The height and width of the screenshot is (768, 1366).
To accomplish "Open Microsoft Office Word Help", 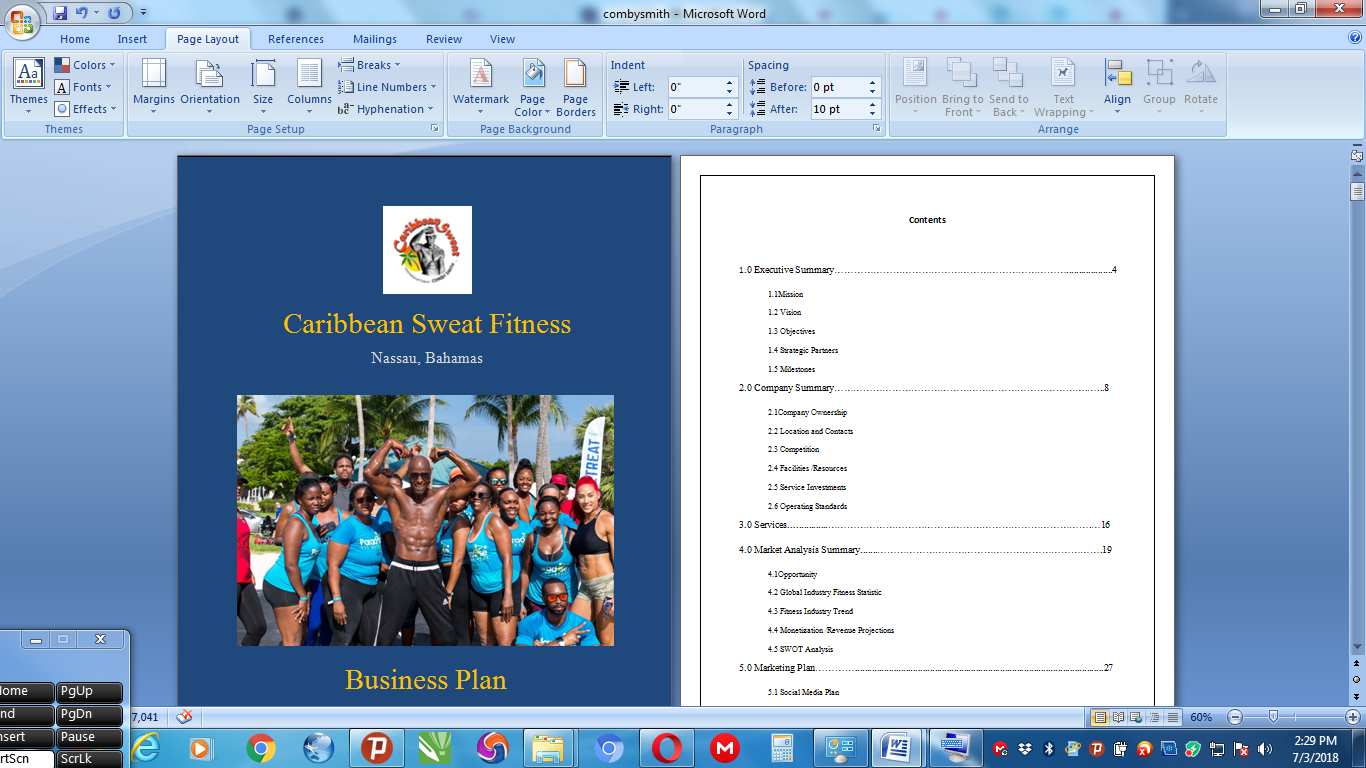I will (1355, 38).
